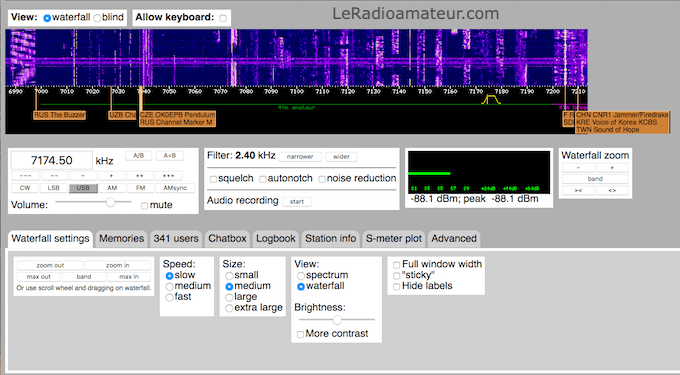
Task: Click the max out button
Action: pyautogui.click(x=39, y=277)
